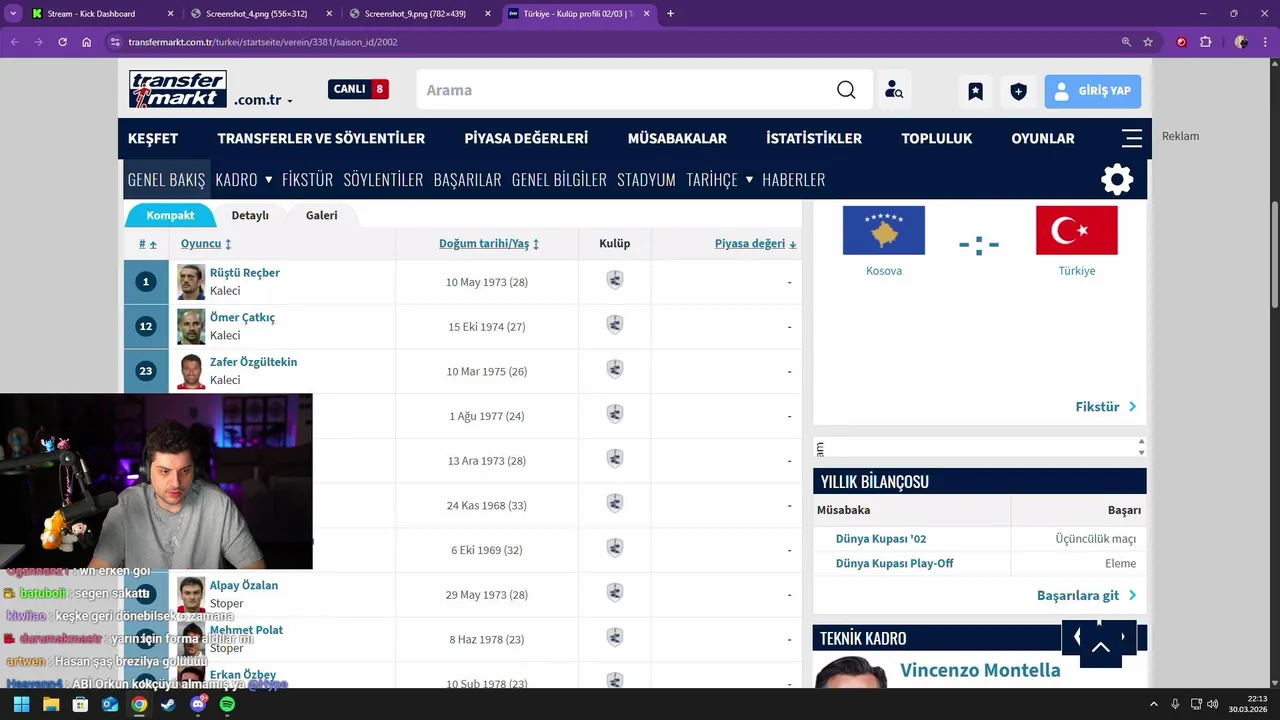Open Steam from taskbar
Viewport: 1280px width, 720px height.
[168, 704]
